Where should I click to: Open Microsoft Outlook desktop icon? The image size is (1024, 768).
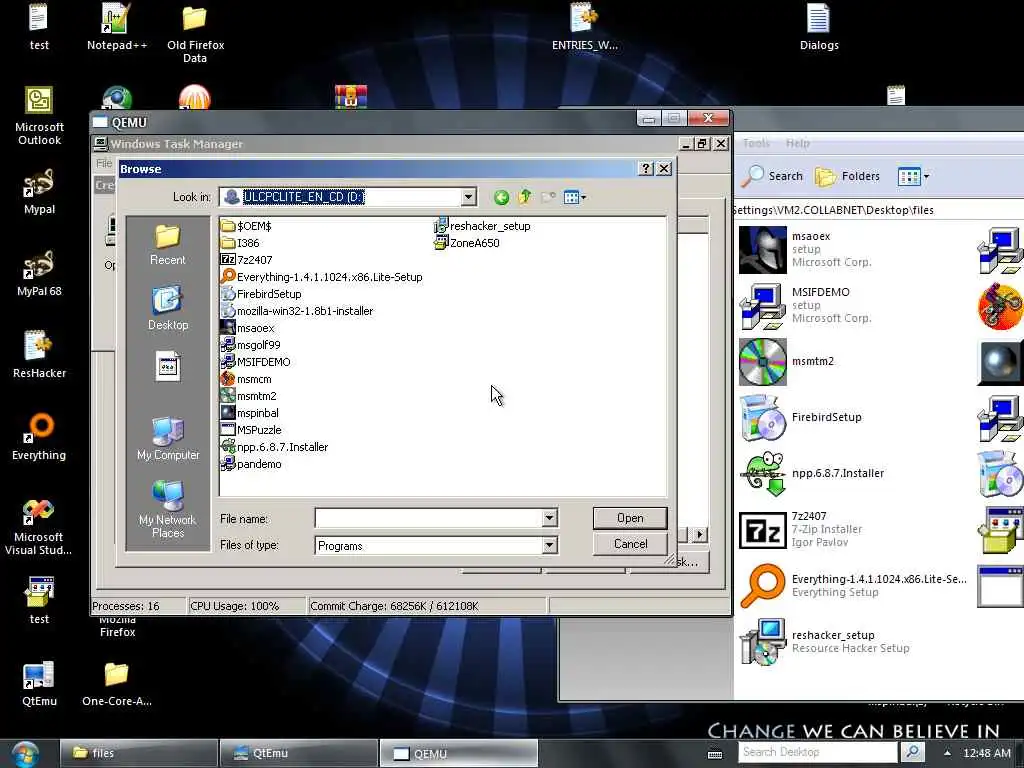[x=39, y=116]
